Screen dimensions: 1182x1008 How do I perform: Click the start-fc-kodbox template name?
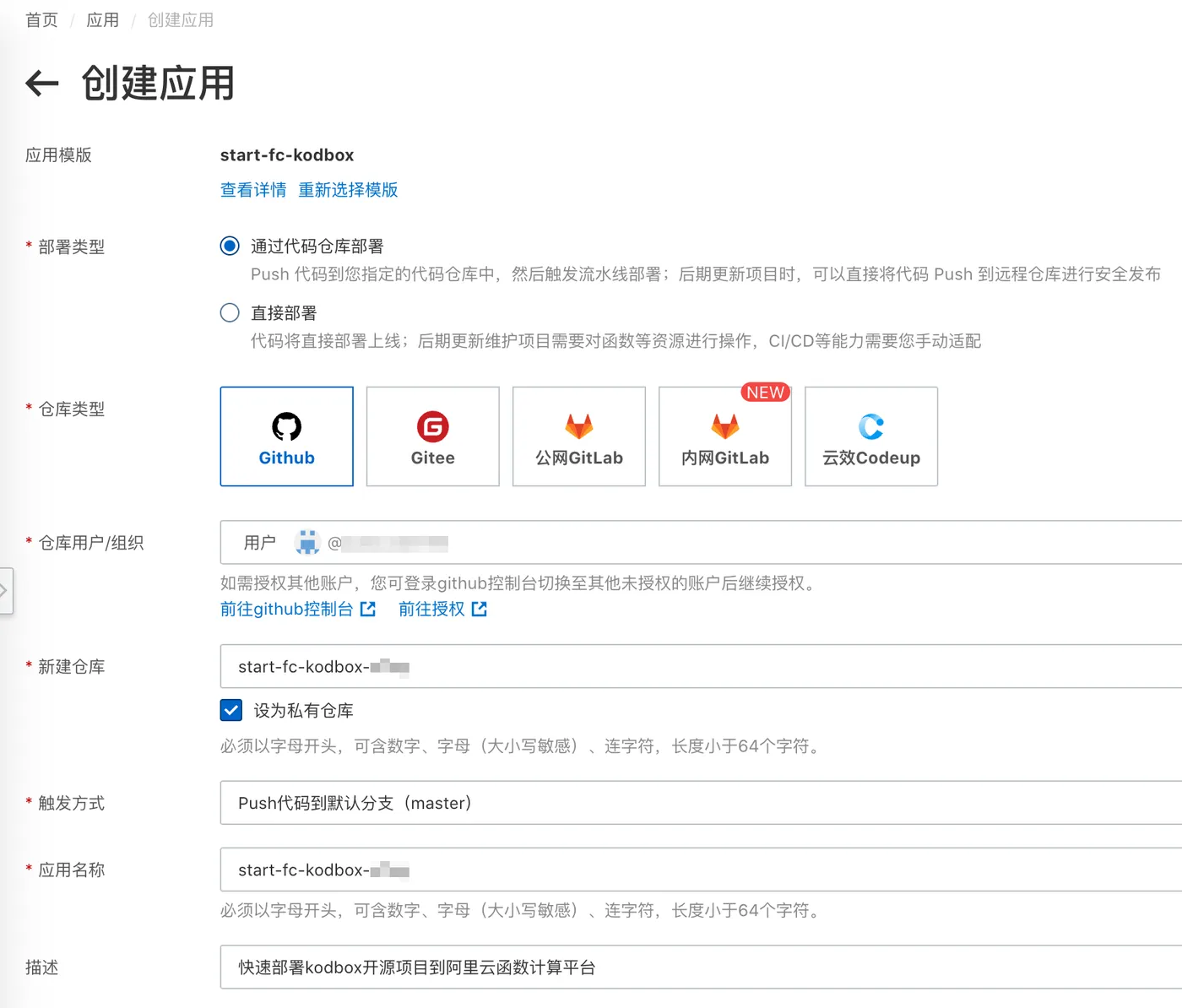[x=287, y=154]
